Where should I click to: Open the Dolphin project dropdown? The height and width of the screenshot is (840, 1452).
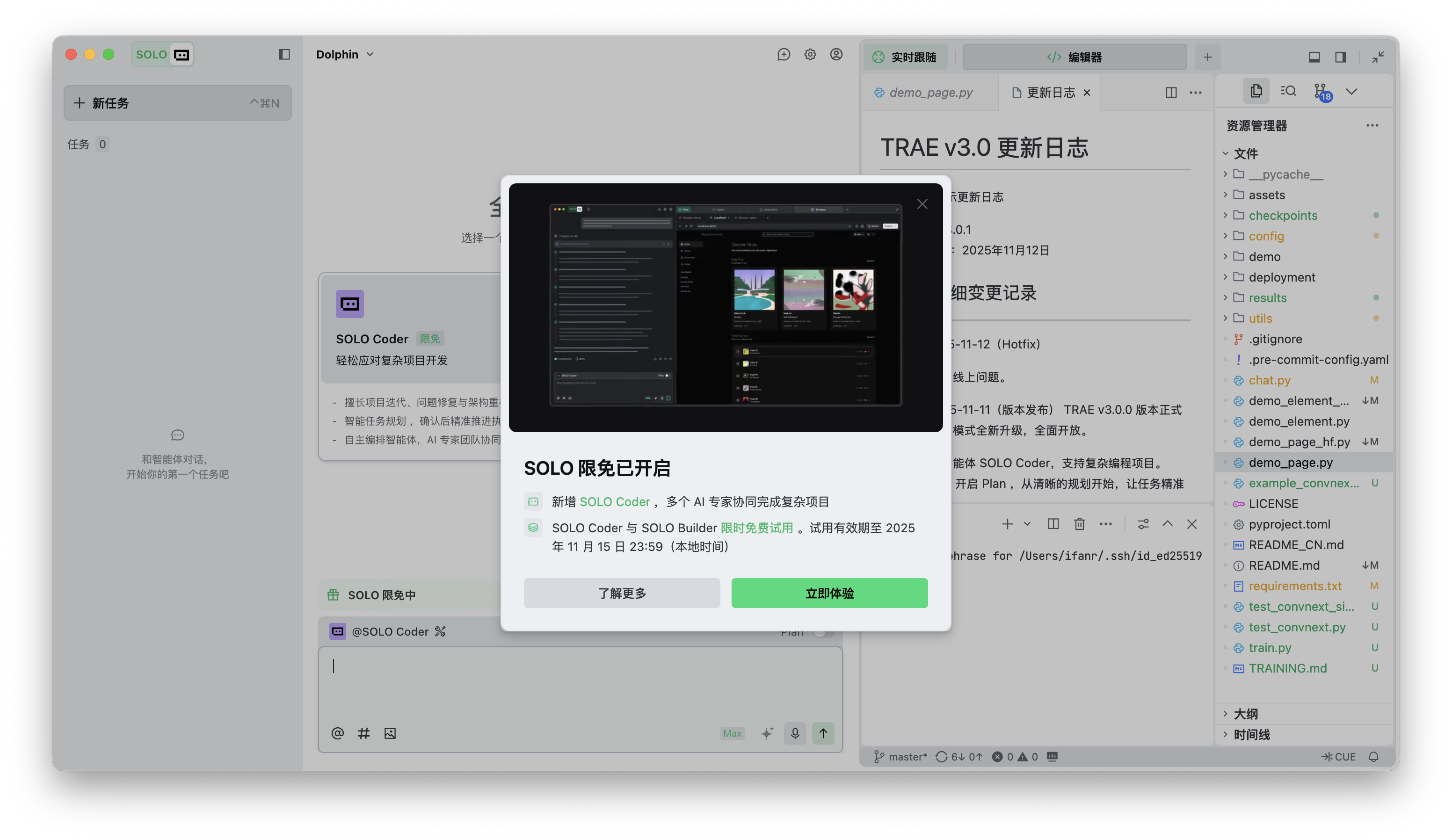click(345, 54)
